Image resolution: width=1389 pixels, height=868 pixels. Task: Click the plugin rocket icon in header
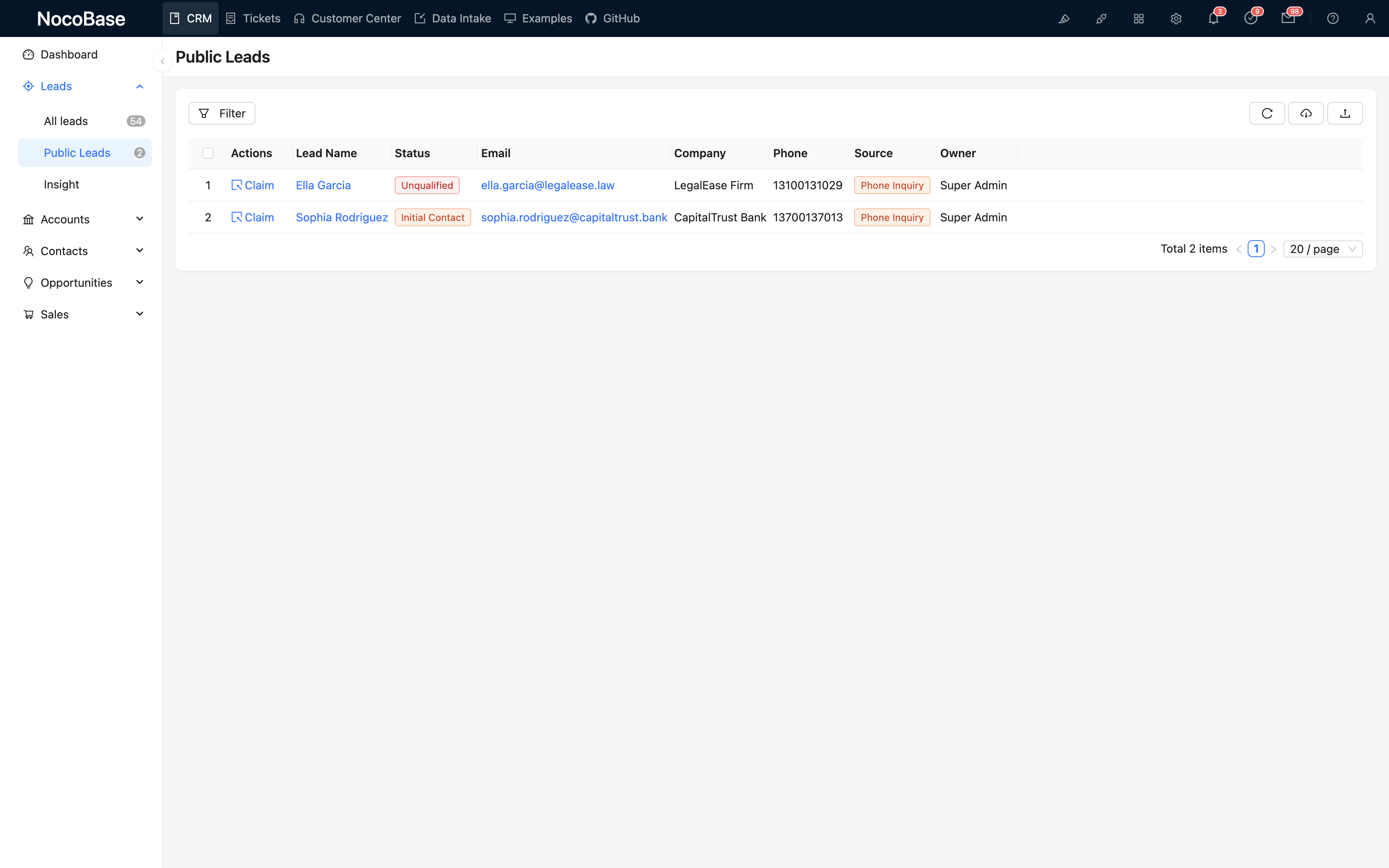coord(1101,19)
